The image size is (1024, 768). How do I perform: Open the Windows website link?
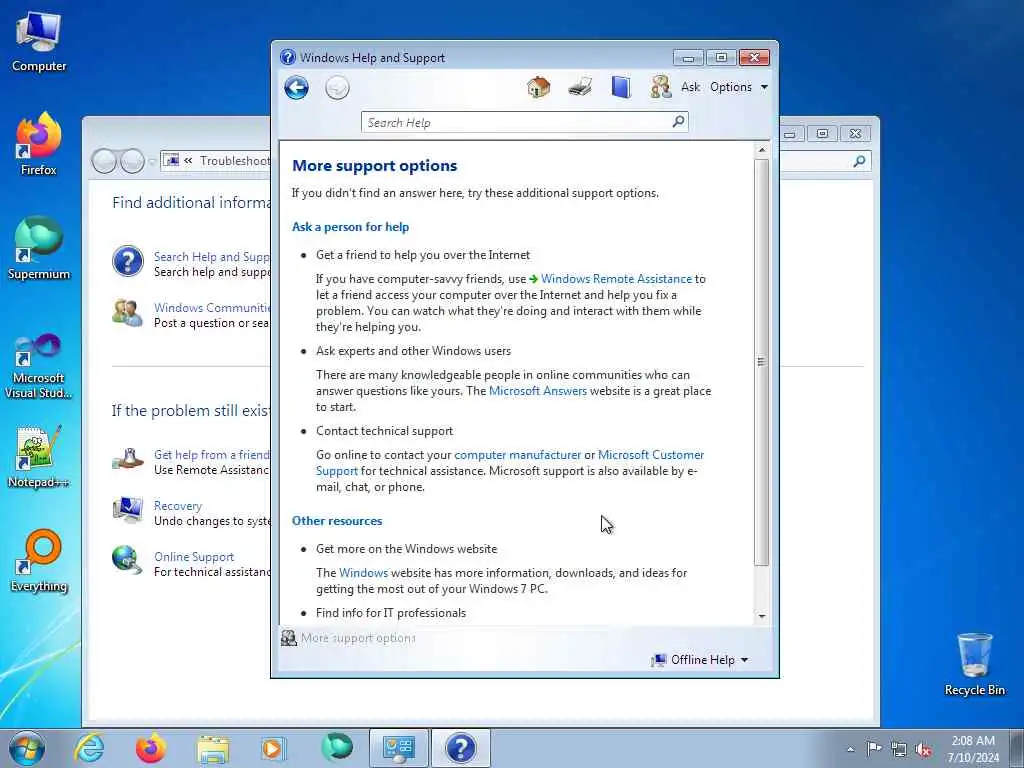tap(363, 573)
